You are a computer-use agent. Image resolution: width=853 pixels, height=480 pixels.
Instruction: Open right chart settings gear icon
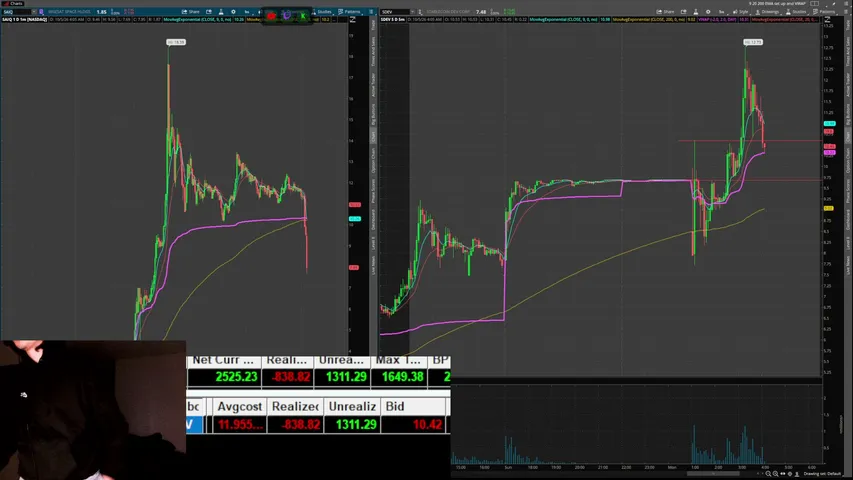pyautogui.click(x=708, y=11)
